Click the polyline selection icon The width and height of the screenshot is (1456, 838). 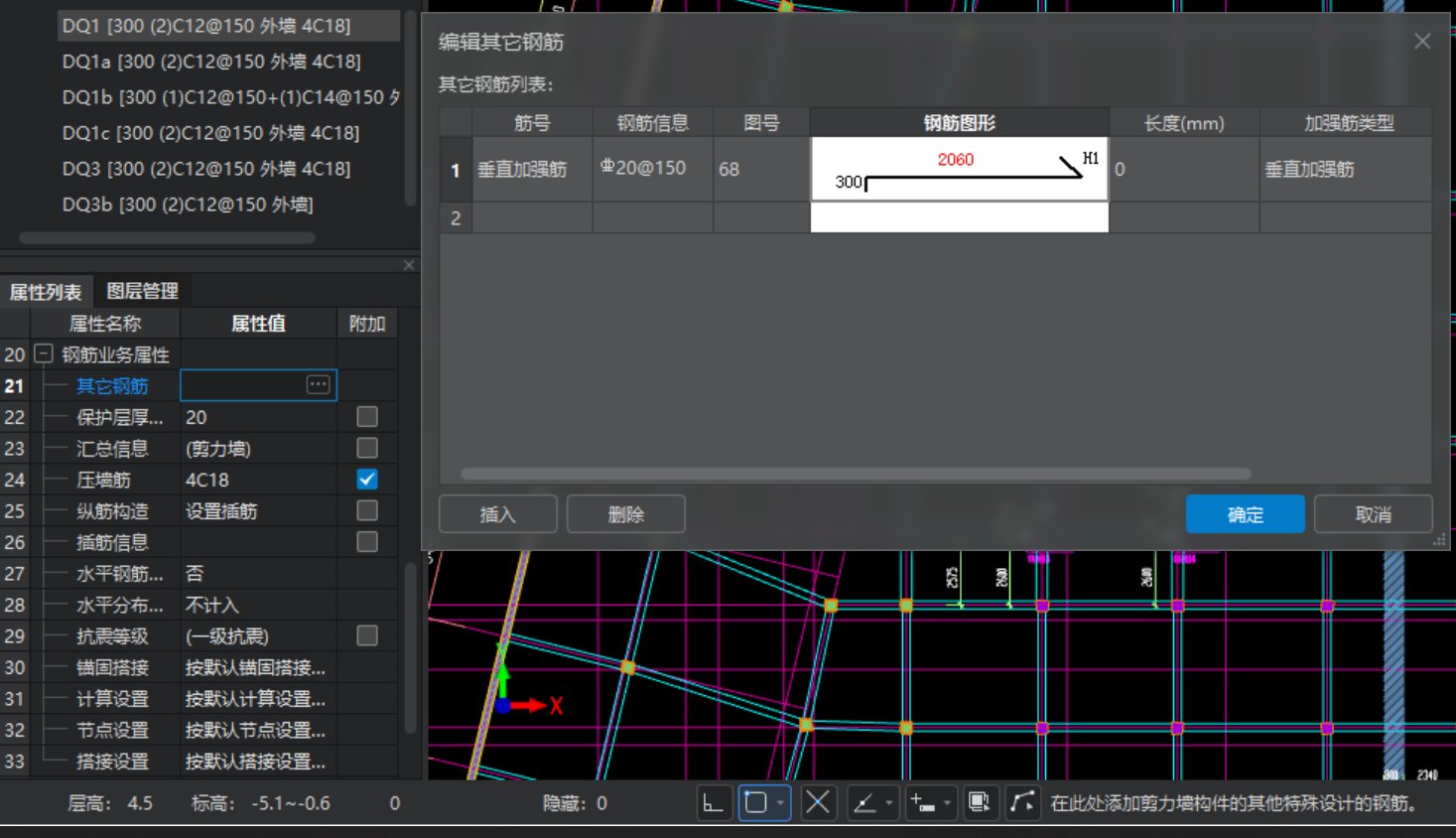(1022, 802)
